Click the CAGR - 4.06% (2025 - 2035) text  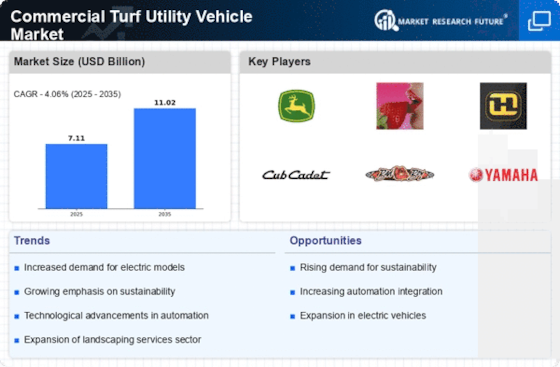67,94
